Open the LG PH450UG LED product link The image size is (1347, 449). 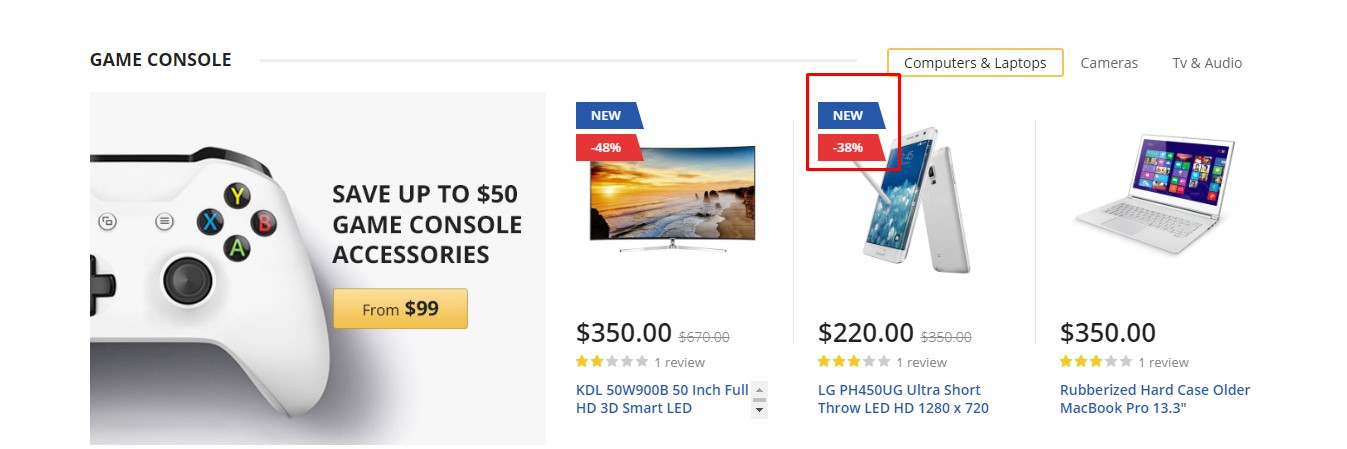point(903,399)
